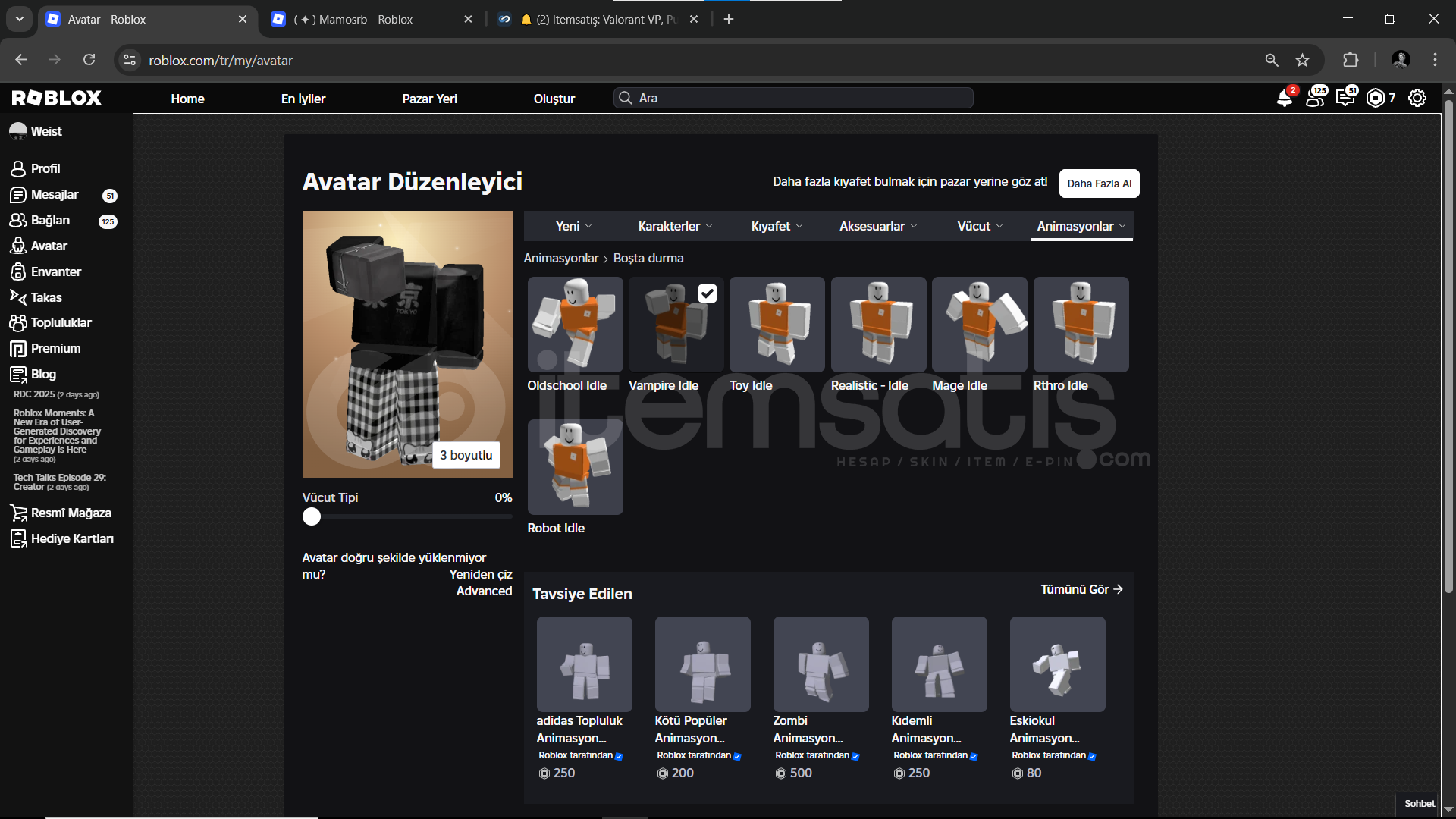Click Animasyonlar breadcrumb link
This screenshot has width=1456, height=819.
coord(560,258)
